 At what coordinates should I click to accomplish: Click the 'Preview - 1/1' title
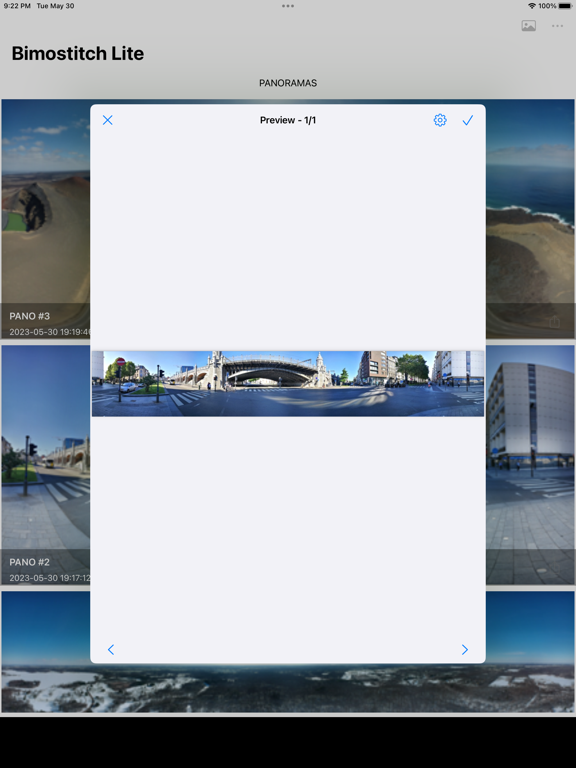coord(288,120)
